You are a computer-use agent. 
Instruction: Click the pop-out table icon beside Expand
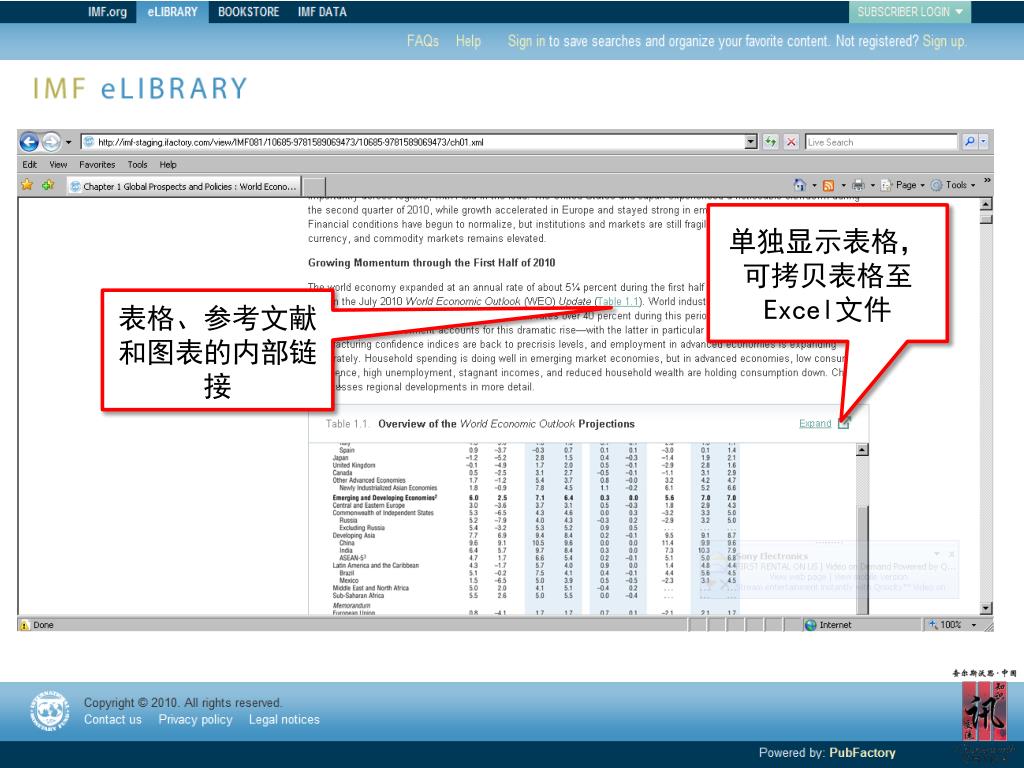coord(844,423)
